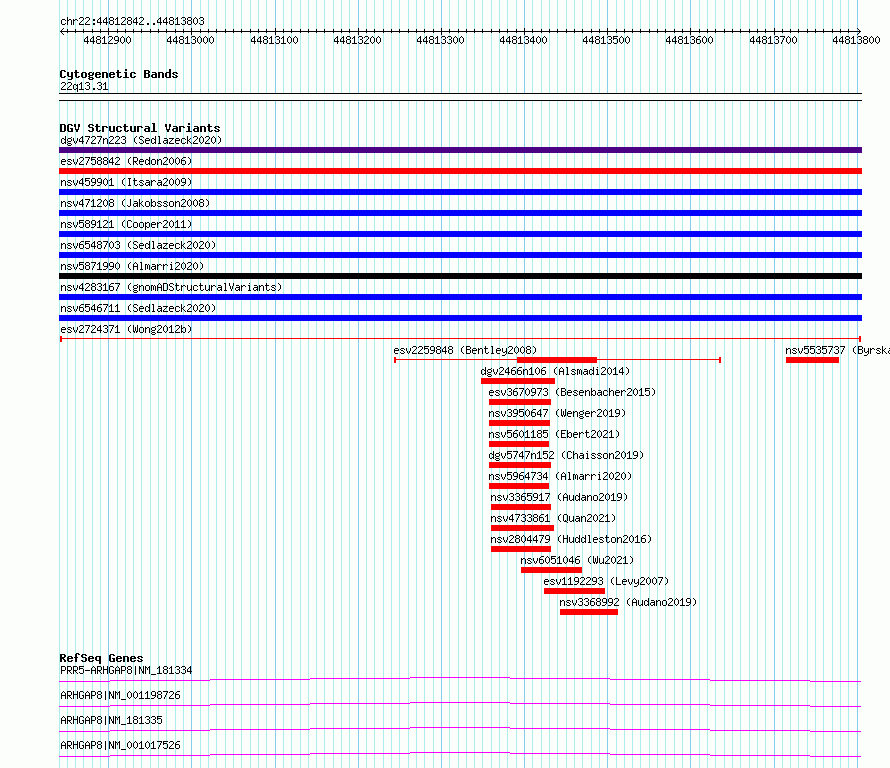890x768 pixels.
Task: Select nsv5601185 (Ebert2021) label
Action: tap(554, 434)
